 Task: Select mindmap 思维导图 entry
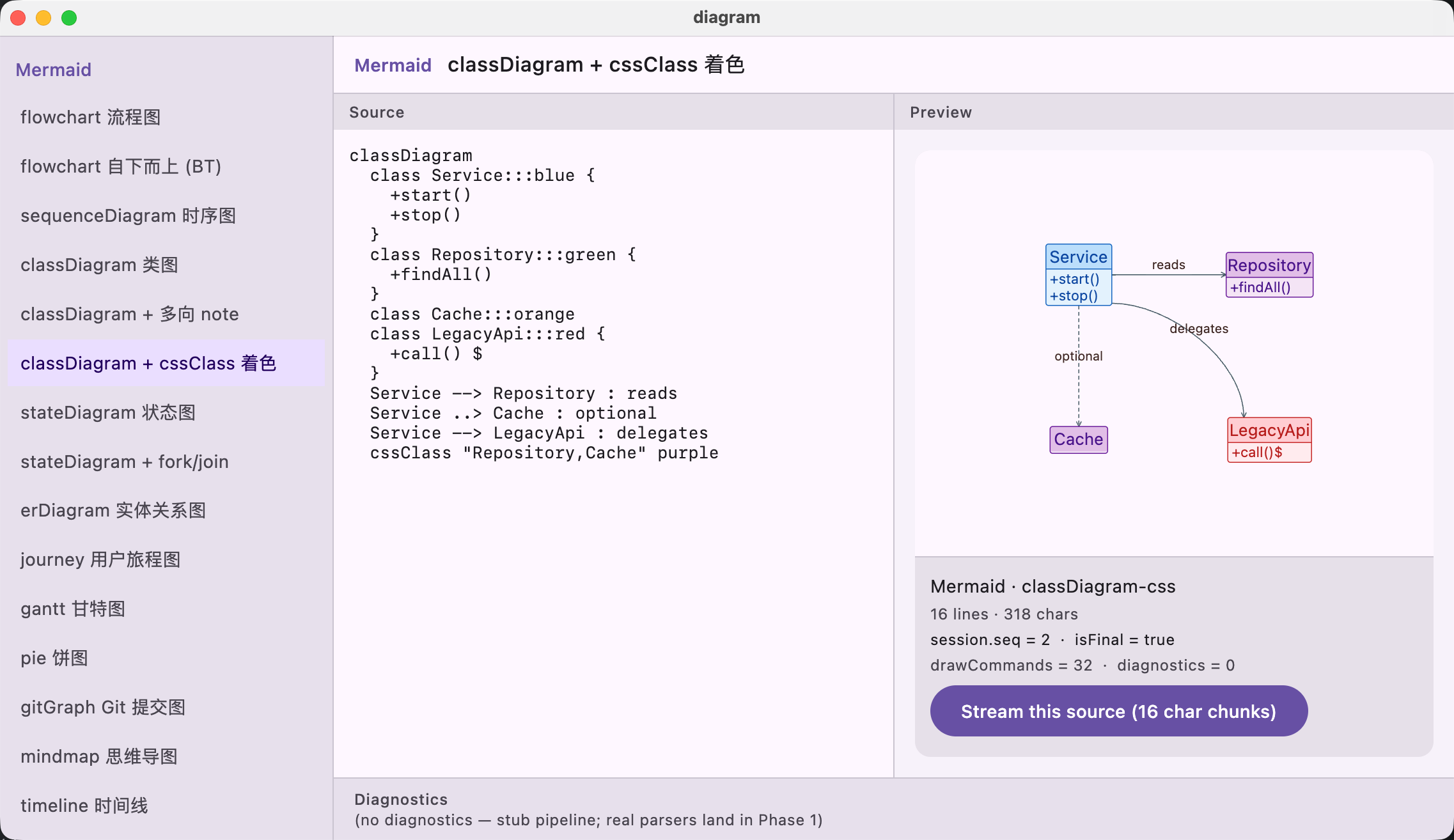coord(166,756)
